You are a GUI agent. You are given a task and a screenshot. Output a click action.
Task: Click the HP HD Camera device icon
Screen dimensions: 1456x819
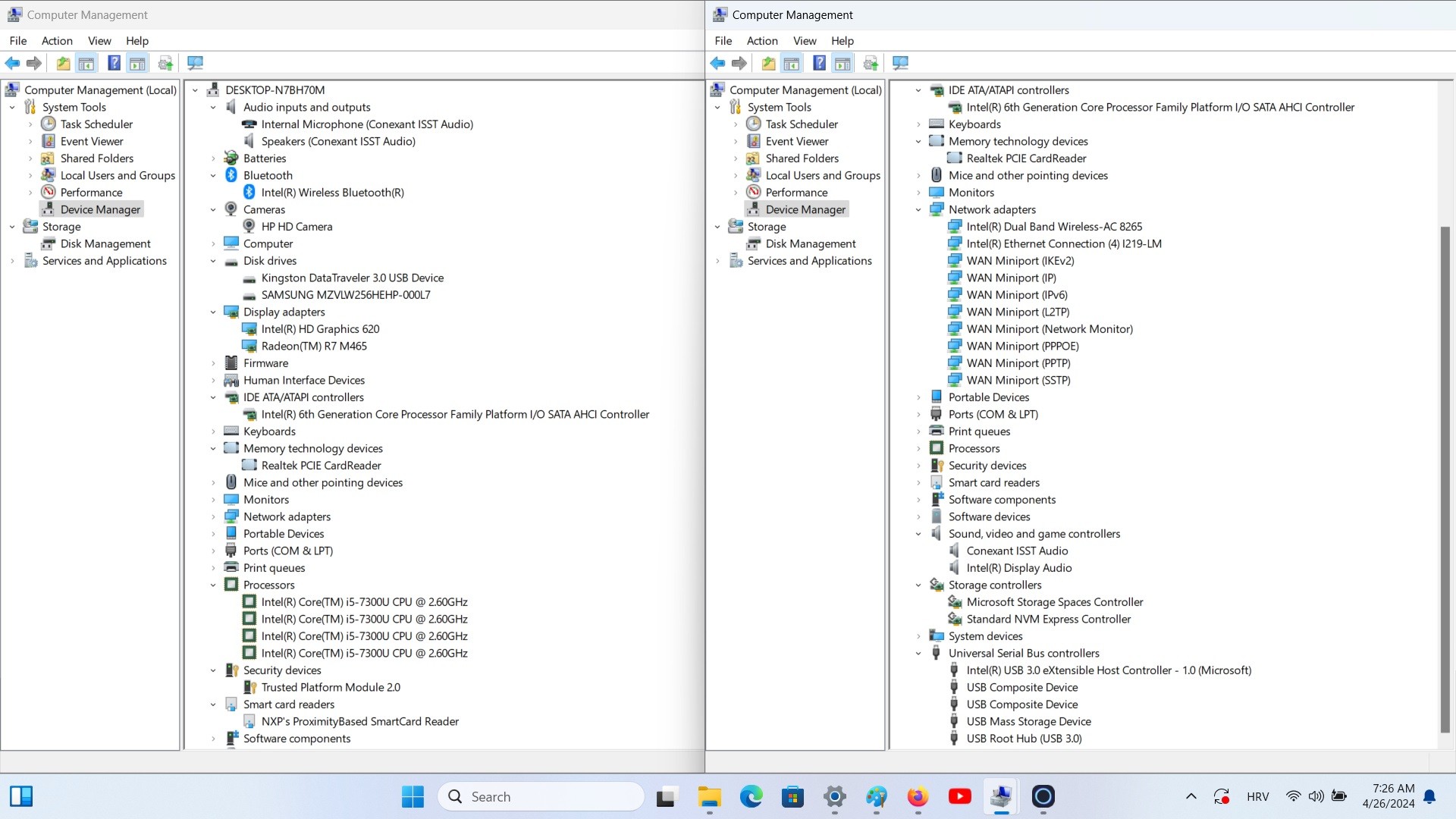pos(249,226)
